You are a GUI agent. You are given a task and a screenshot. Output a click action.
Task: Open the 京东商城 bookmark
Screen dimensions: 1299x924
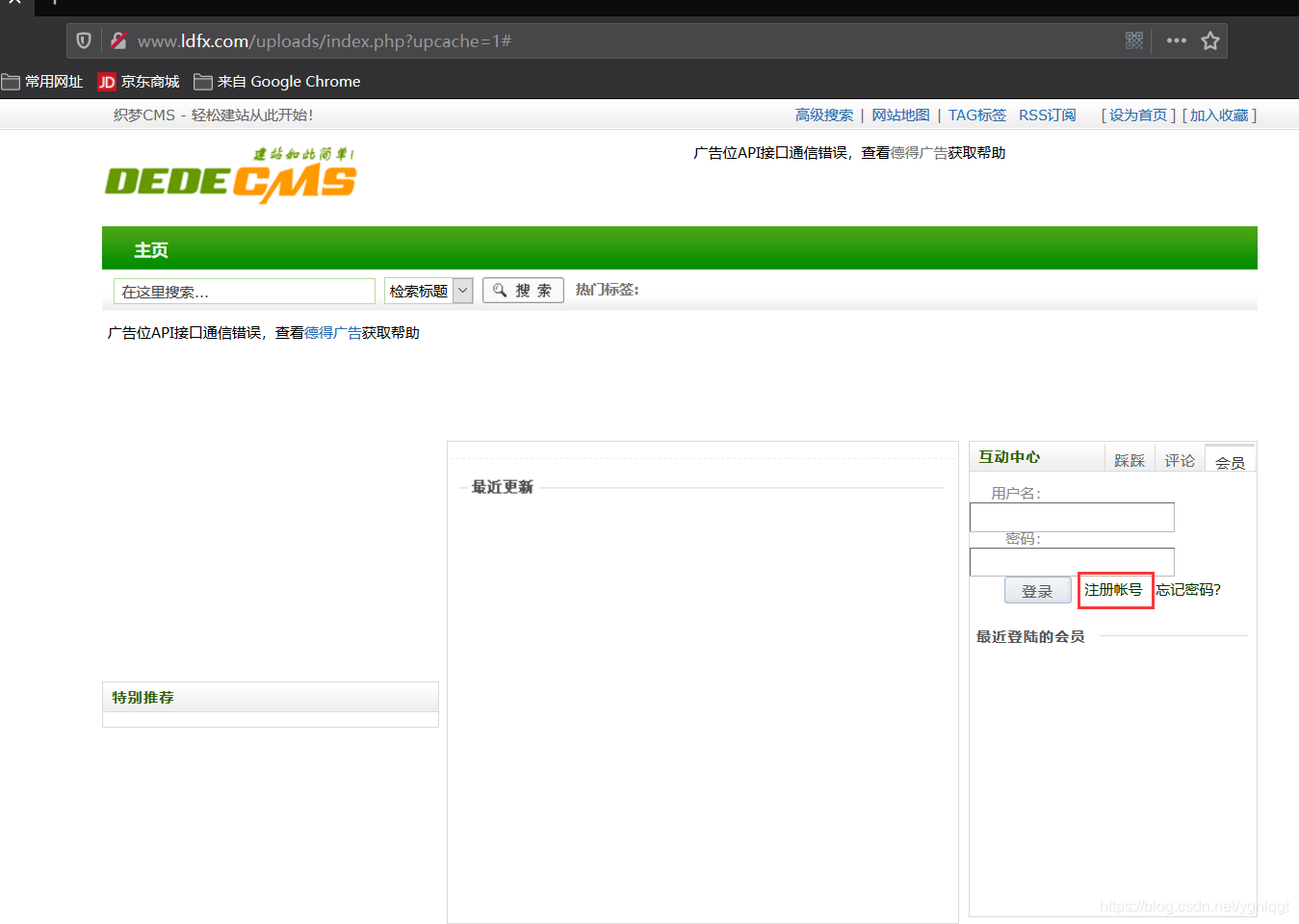pos(139,82)
